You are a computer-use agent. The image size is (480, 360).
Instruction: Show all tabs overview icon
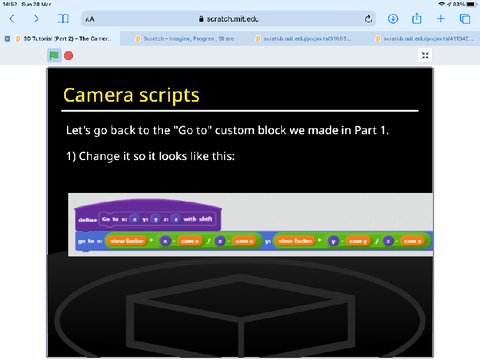465,19
